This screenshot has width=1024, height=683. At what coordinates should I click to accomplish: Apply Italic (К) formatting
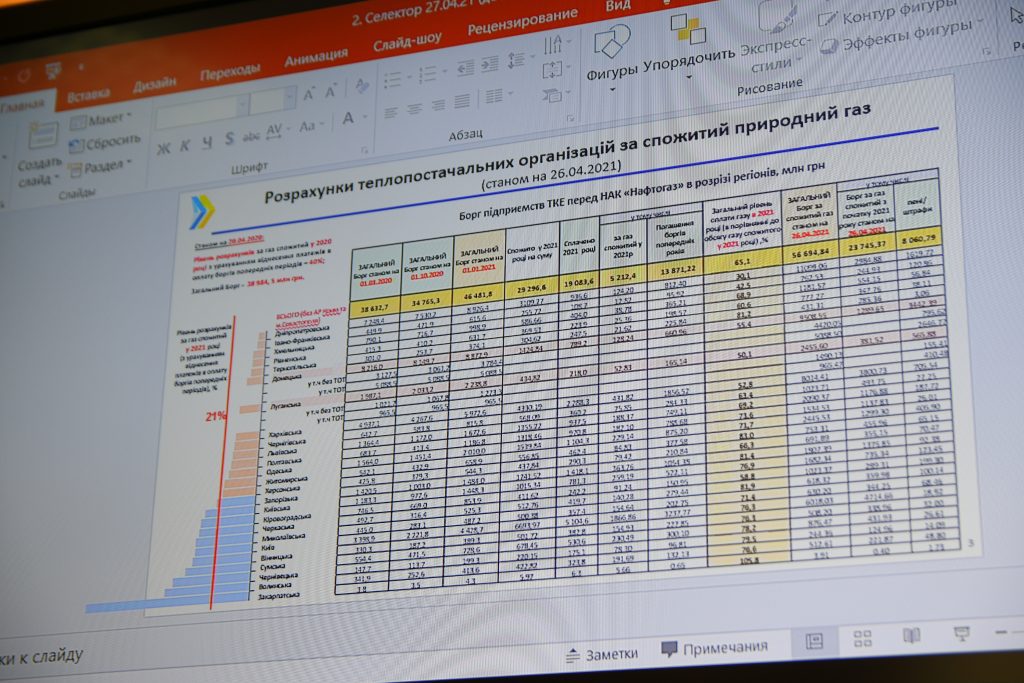[185, 145]
